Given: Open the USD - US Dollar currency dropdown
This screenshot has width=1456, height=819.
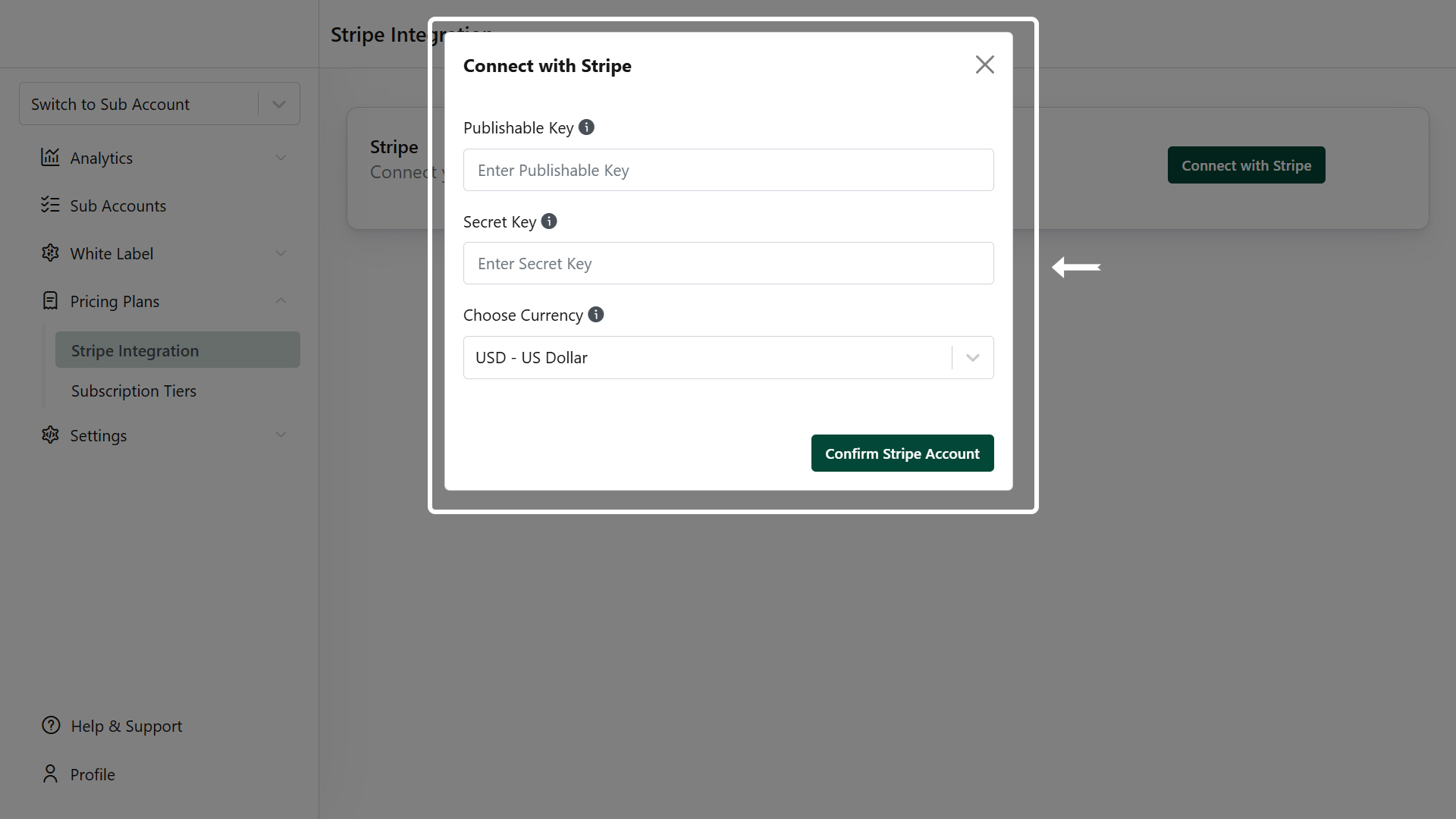Looking at the screenshot, I should pos(728,357).
